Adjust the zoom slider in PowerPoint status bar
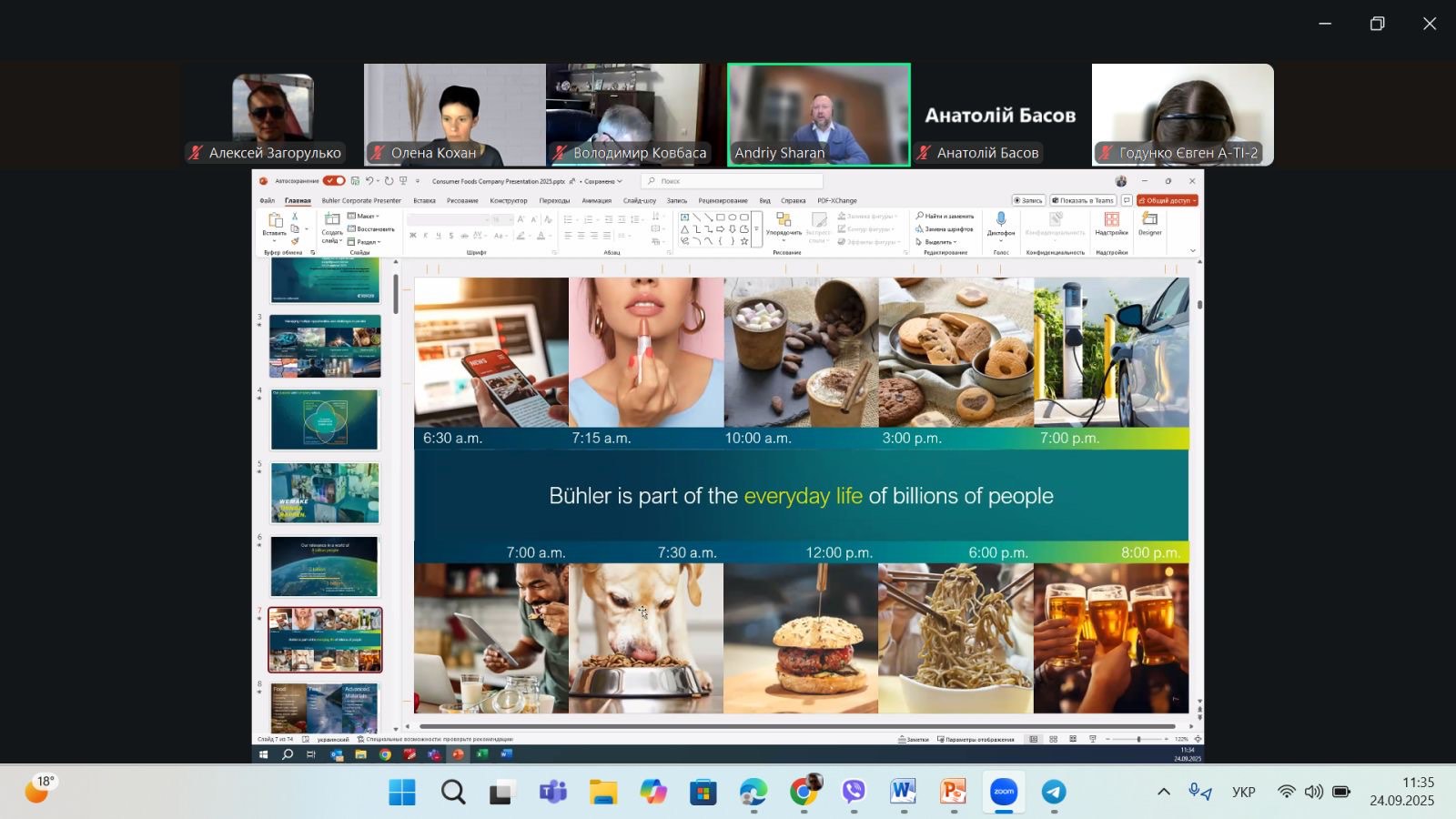The image size is (1456, 819). [x=1139, y=739]
